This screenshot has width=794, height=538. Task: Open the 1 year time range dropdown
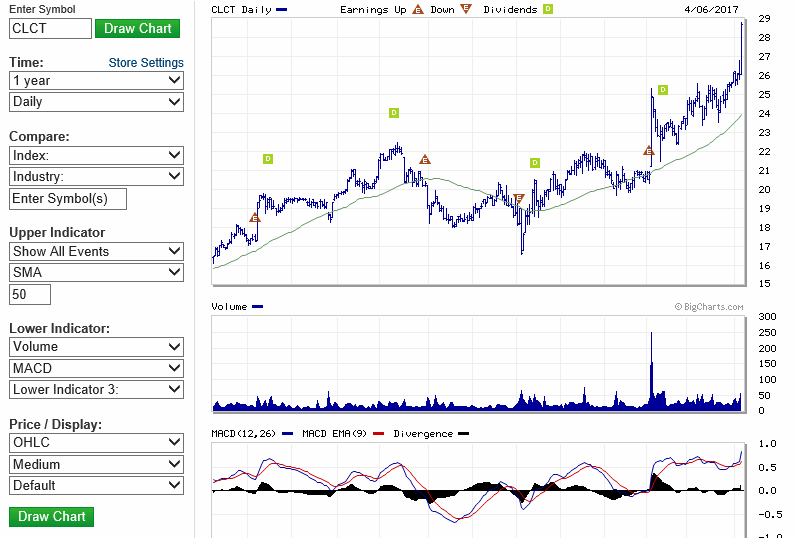click(x=96, y=81)
